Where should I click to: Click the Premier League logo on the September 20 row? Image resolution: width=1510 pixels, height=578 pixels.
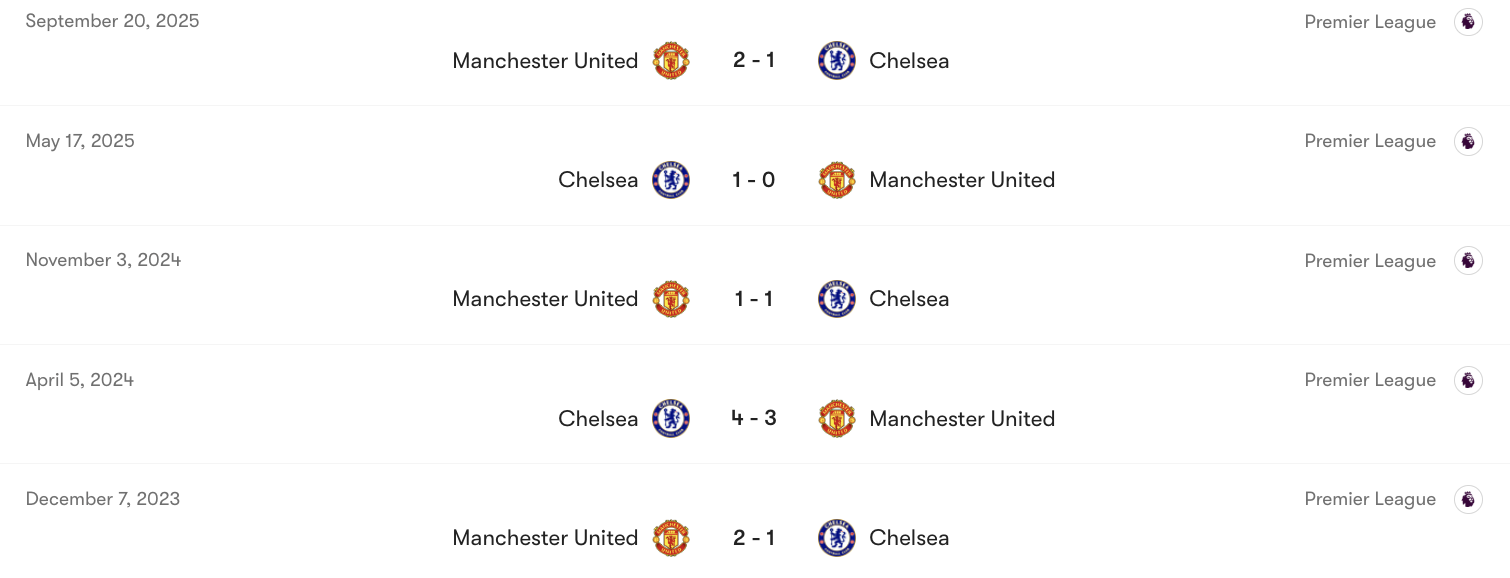click(x=1467, y=20)
